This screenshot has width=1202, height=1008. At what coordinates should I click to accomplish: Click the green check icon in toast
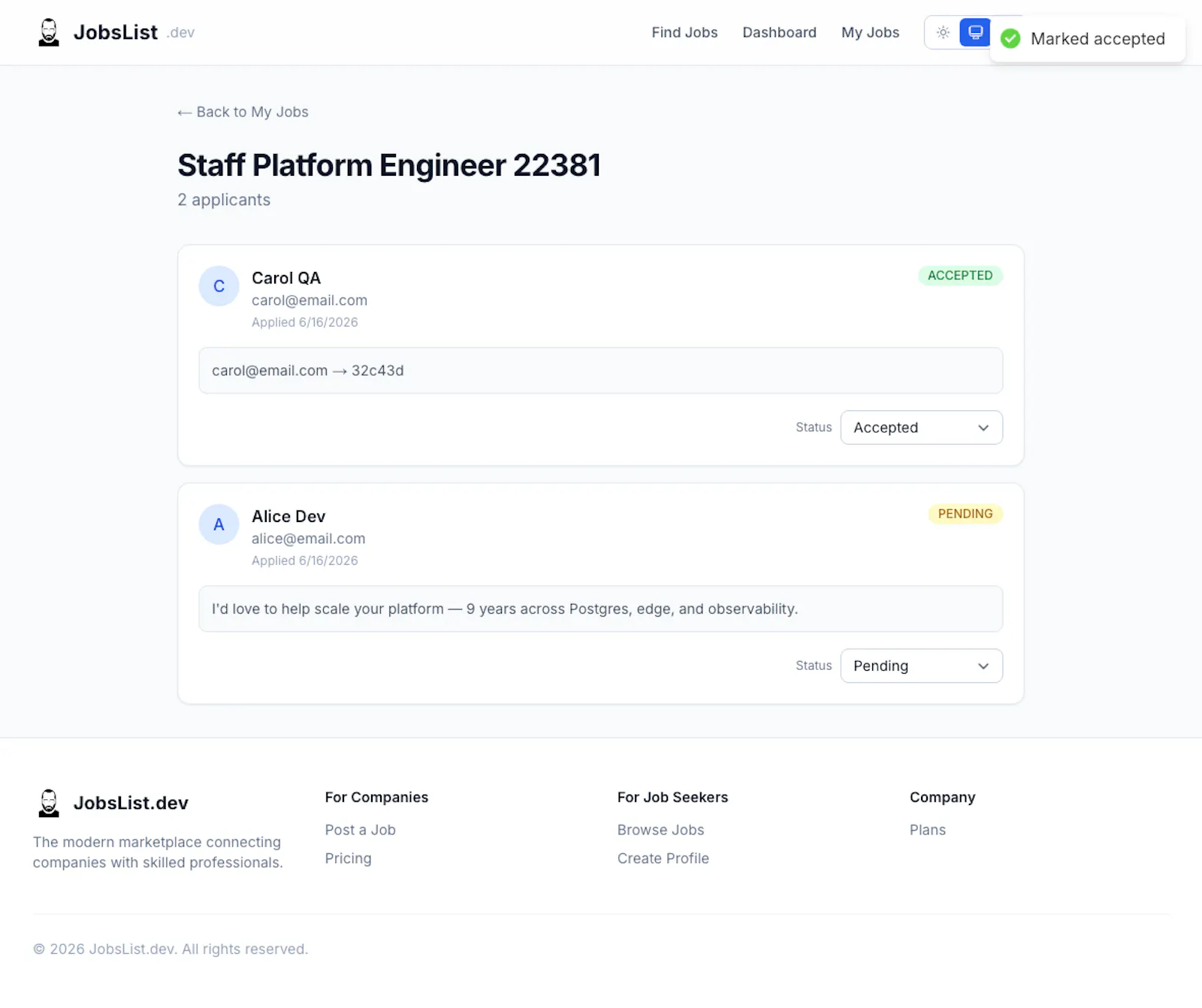1010,38
